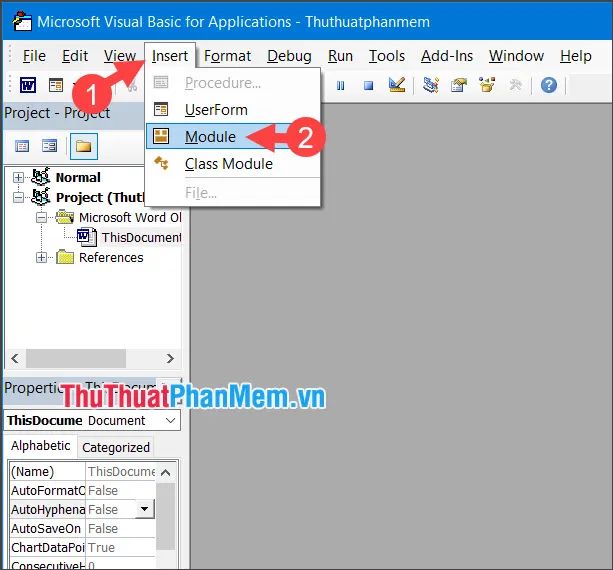This screenshot has height=570, width=613.
Task: Open the Edit menu
Action: point(75,56)
